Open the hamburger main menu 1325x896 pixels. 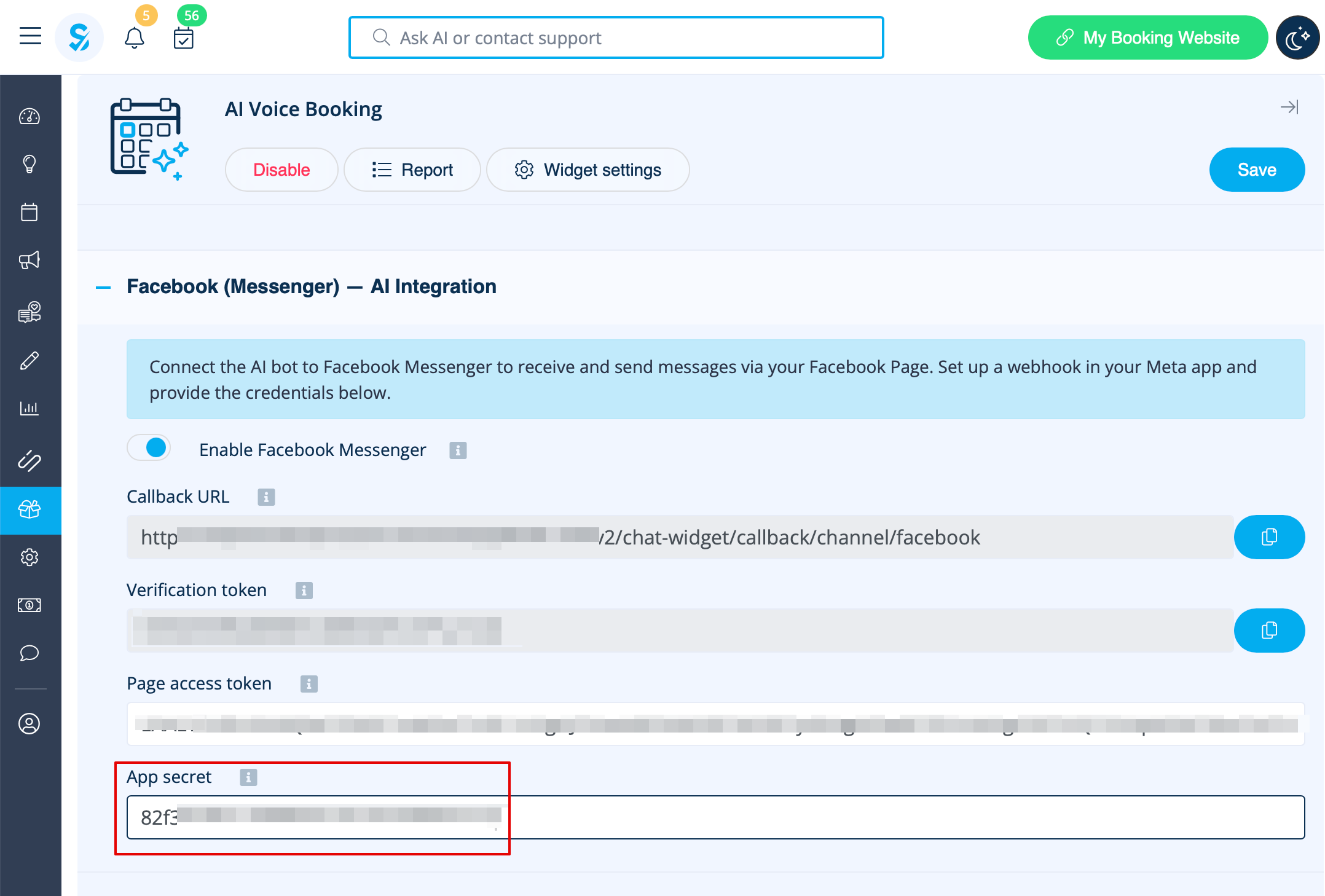30,36
